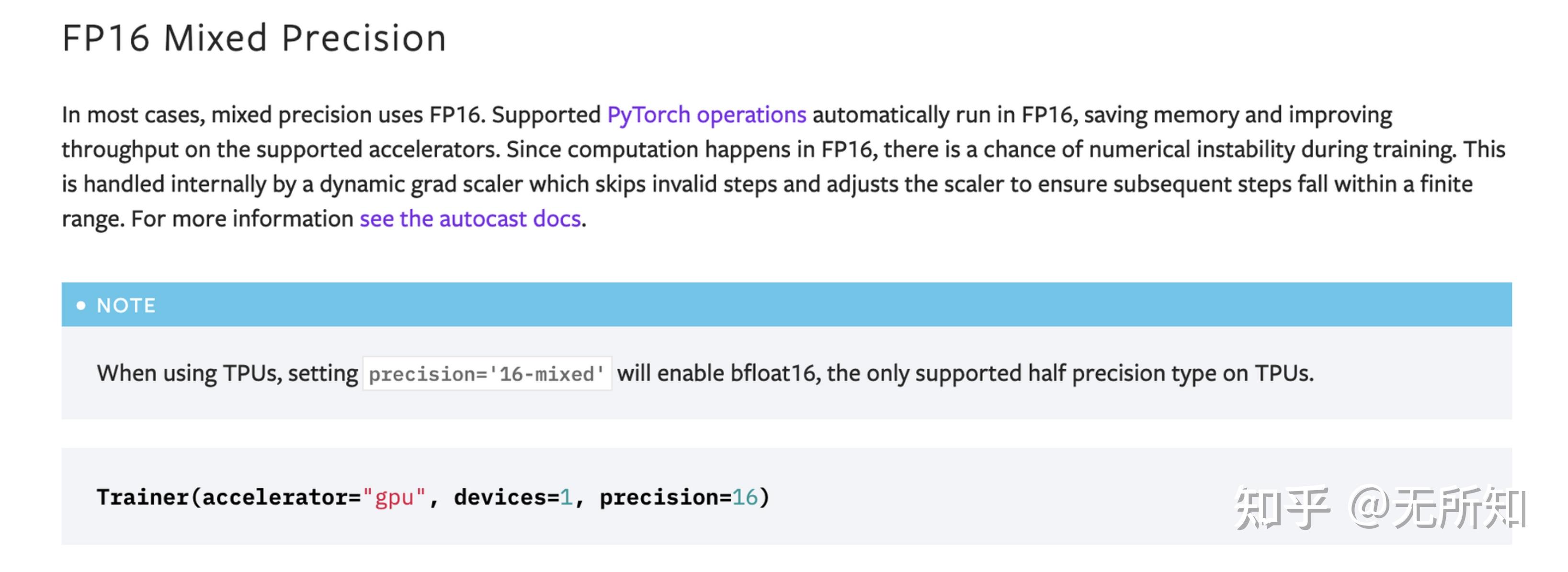1568x572 pixels.
Task: Click the devices=1 argument in code
Action: tap(513, 498)
